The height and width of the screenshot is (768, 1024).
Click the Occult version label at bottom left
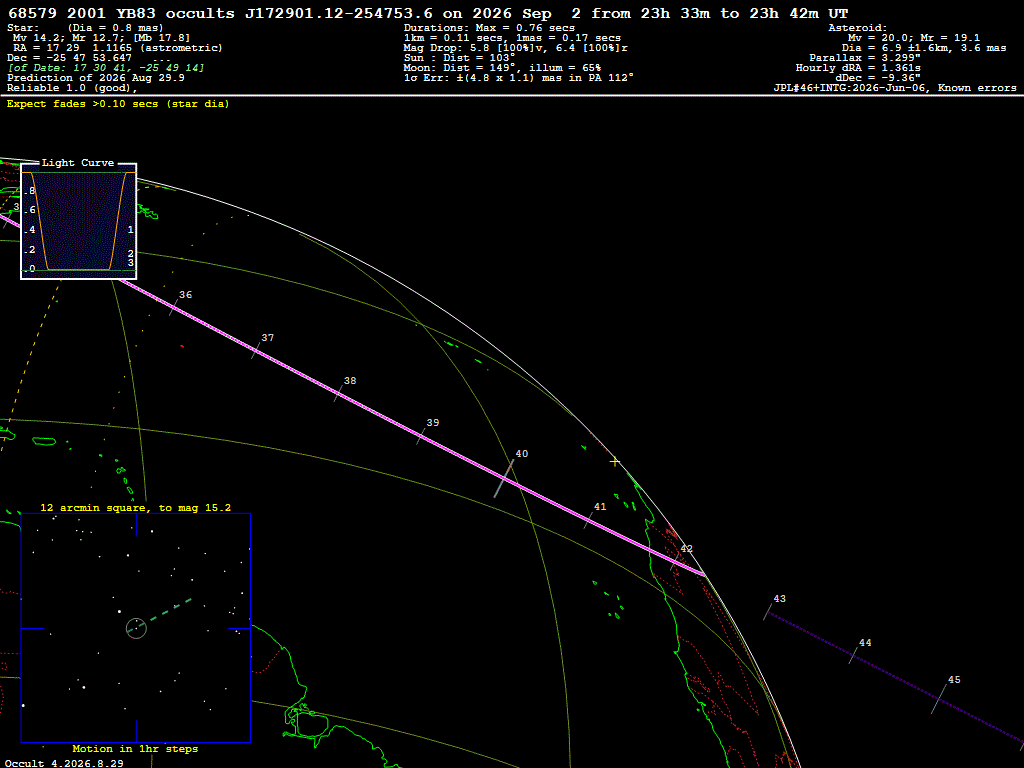point(64,763)
